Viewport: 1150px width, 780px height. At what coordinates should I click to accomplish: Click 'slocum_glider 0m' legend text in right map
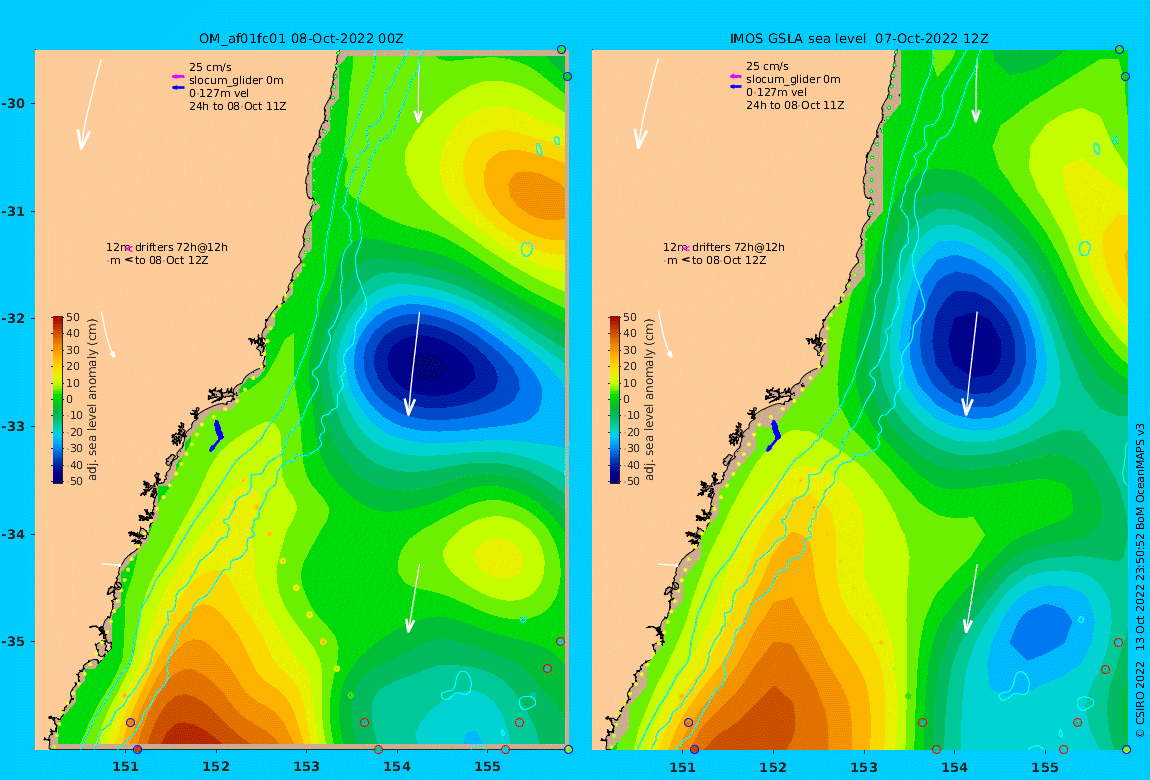click(794, 79)
